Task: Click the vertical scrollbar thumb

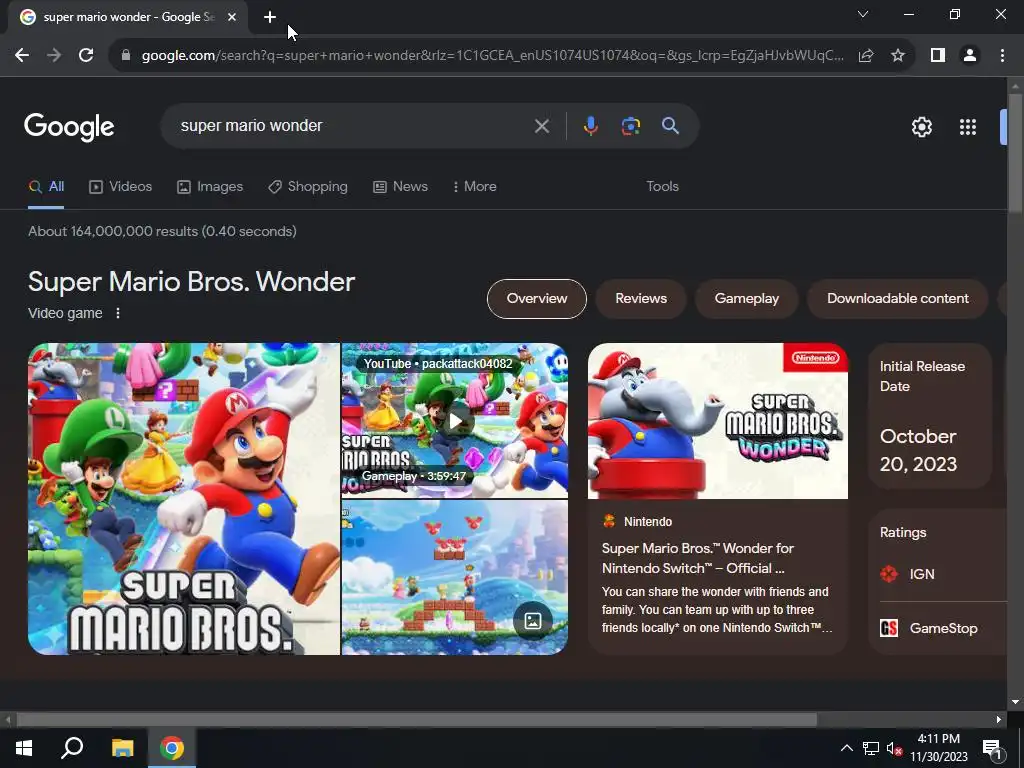Action: click(x=1015, y=153)
